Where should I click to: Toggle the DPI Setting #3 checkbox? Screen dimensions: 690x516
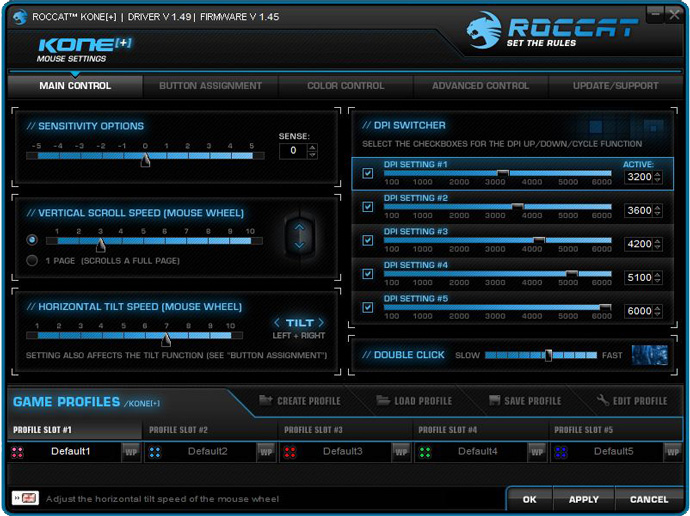click(x=368, y=240)
